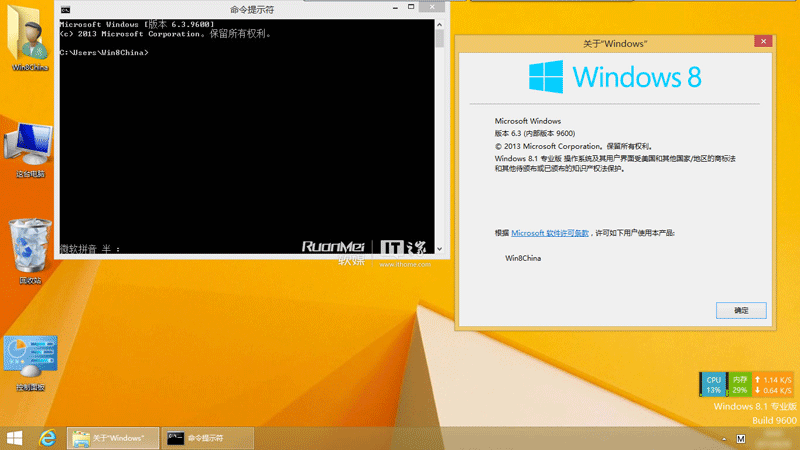
Task: Open the Win8China user folder icon
Action: click(x=28, y=38)
